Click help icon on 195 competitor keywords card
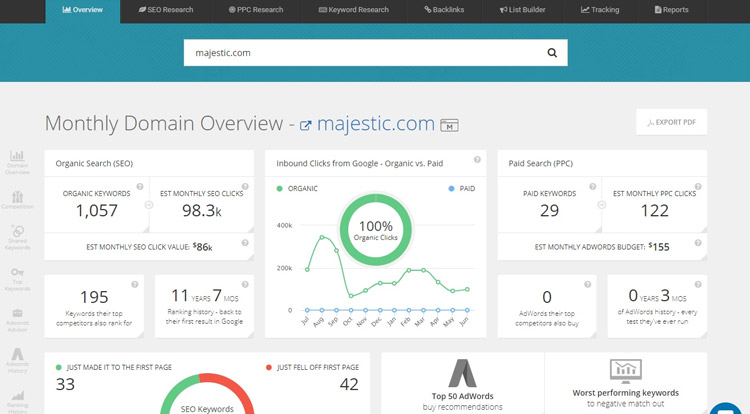Screen dimensions: 750x414 click(x=135, y=284)
